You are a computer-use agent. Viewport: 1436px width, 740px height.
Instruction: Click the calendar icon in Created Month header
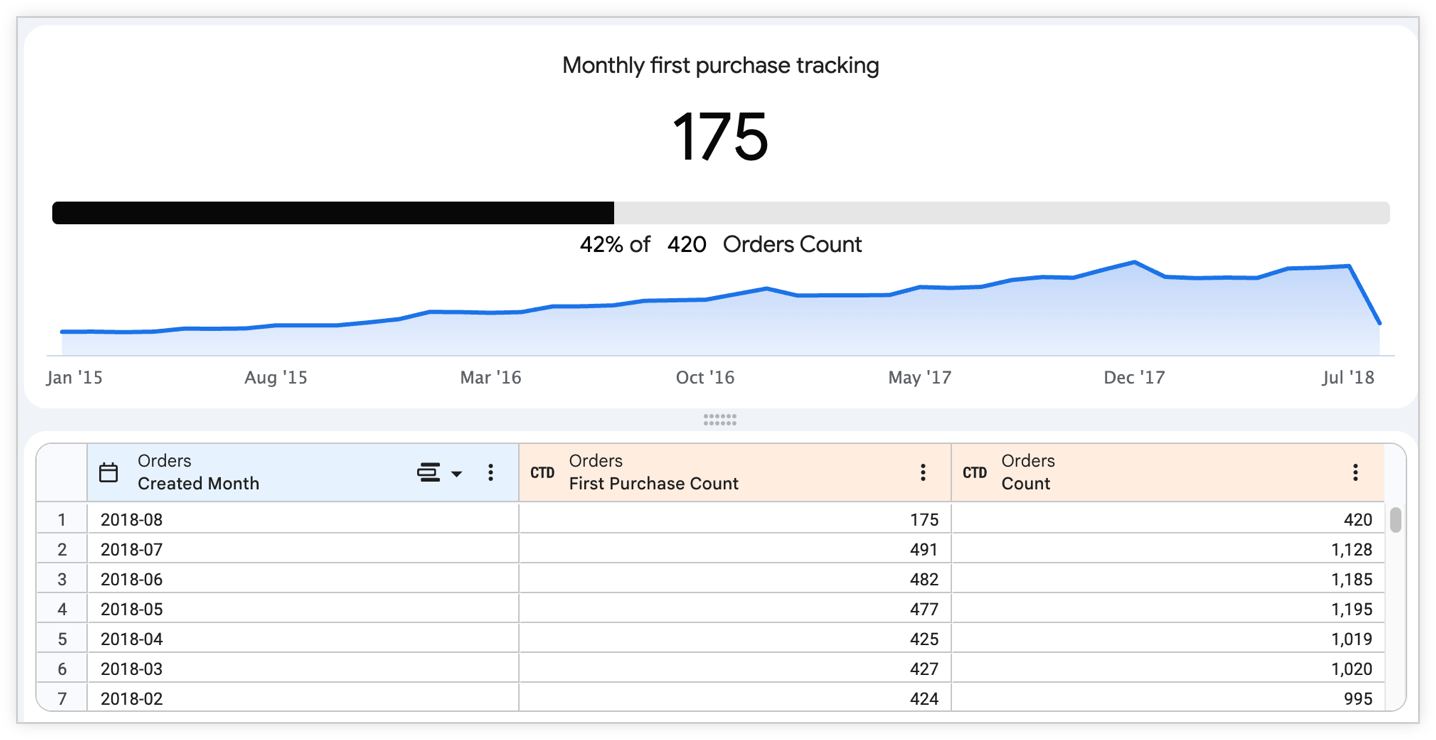click(x=109, y=473)
